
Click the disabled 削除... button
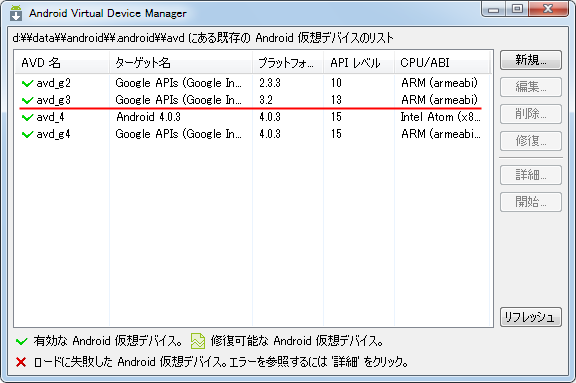click(530, 114)
